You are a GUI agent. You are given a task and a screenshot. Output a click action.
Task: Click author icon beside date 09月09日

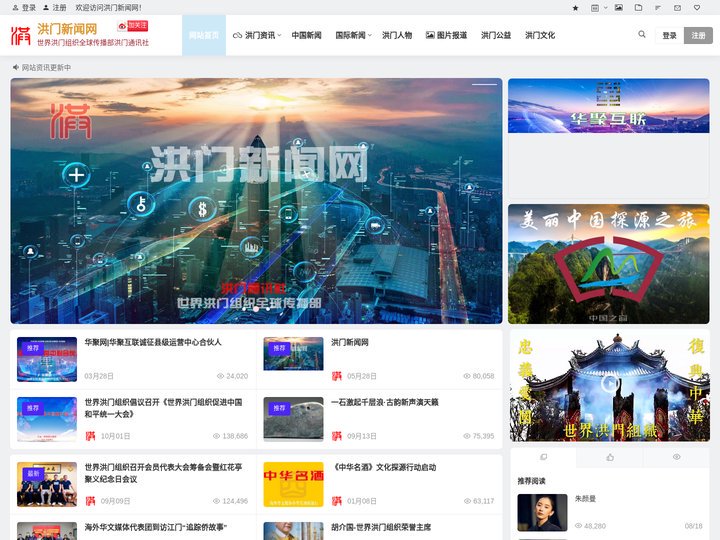tap(90, 501)
